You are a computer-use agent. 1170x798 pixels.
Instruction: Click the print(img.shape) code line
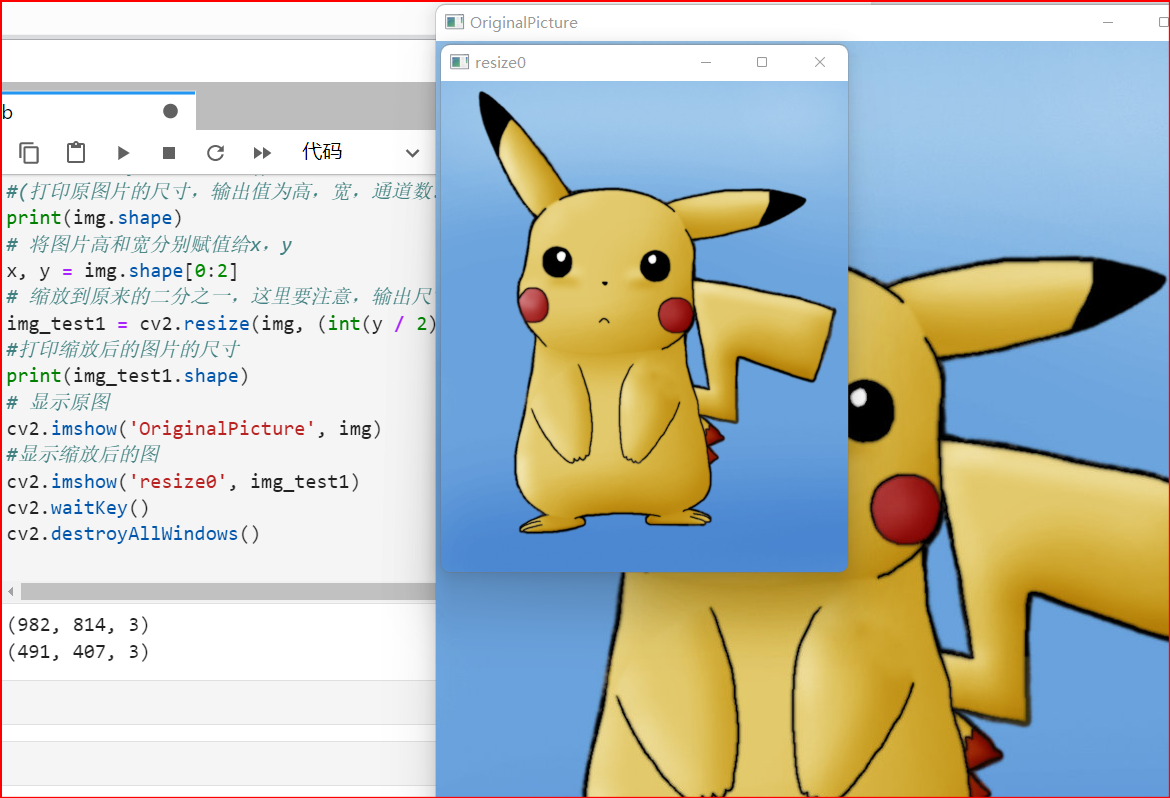[x=94, y=218]
